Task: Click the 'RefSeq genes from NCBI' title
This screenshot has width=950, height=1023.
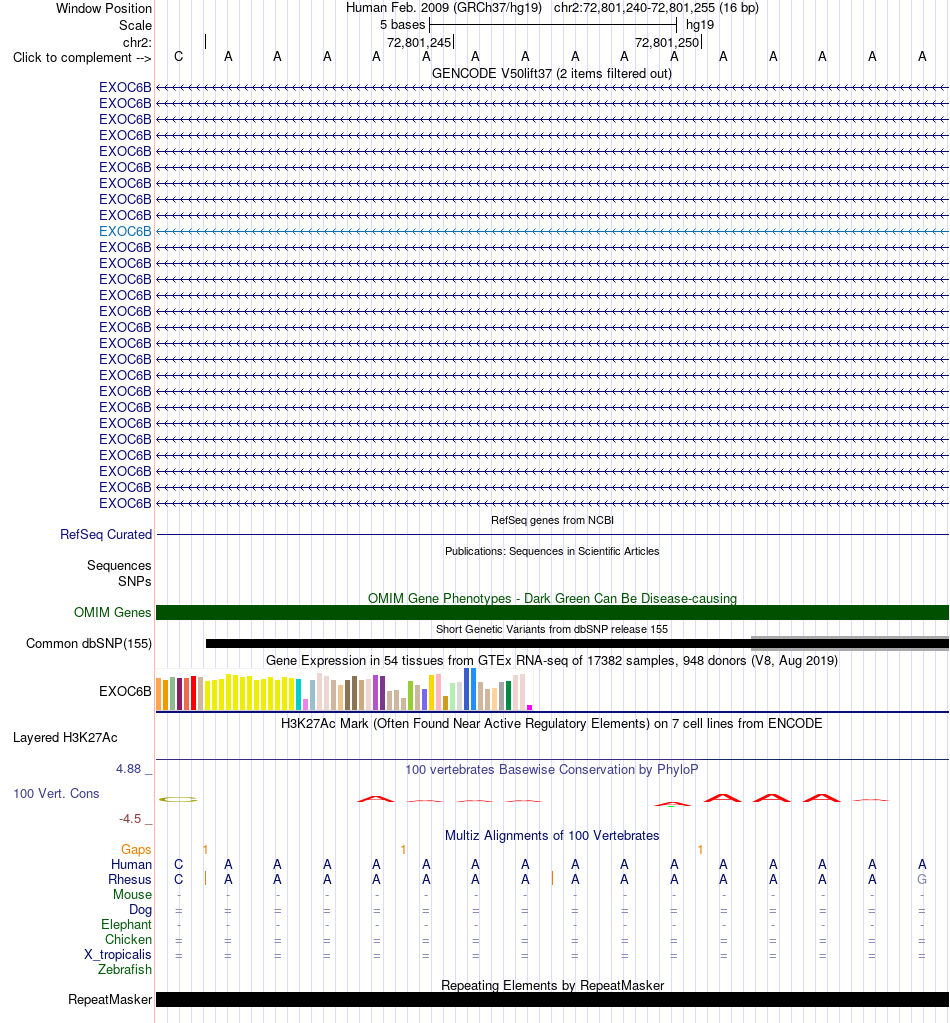Action: [552, 520]
